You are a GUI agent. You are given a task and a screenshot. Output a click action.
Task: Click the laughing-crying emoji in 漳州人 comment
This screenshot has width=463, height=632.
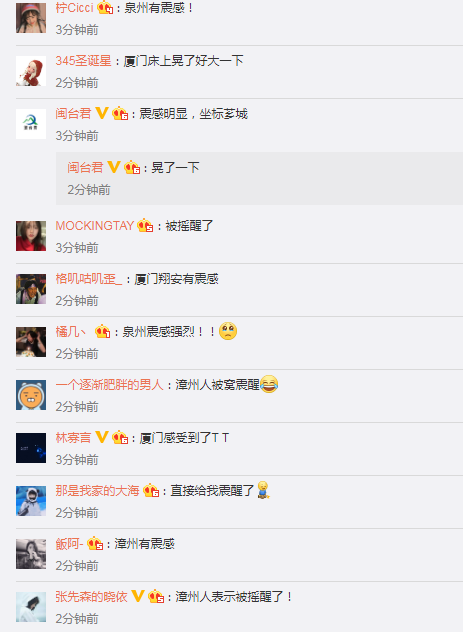click(x=269, y=384)
